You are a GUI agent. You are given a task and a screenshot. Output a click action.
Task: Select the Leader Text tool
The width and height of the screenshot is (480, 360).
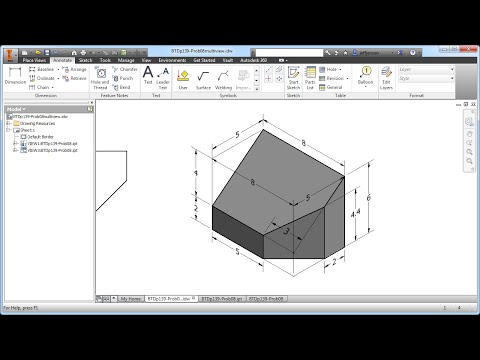coord(163,78)
